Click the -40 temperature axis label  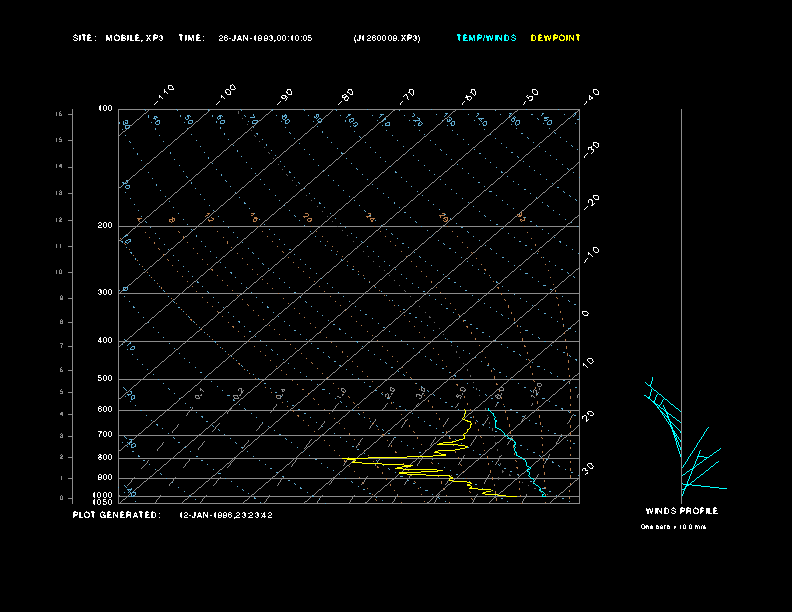(x=591, y=95)
